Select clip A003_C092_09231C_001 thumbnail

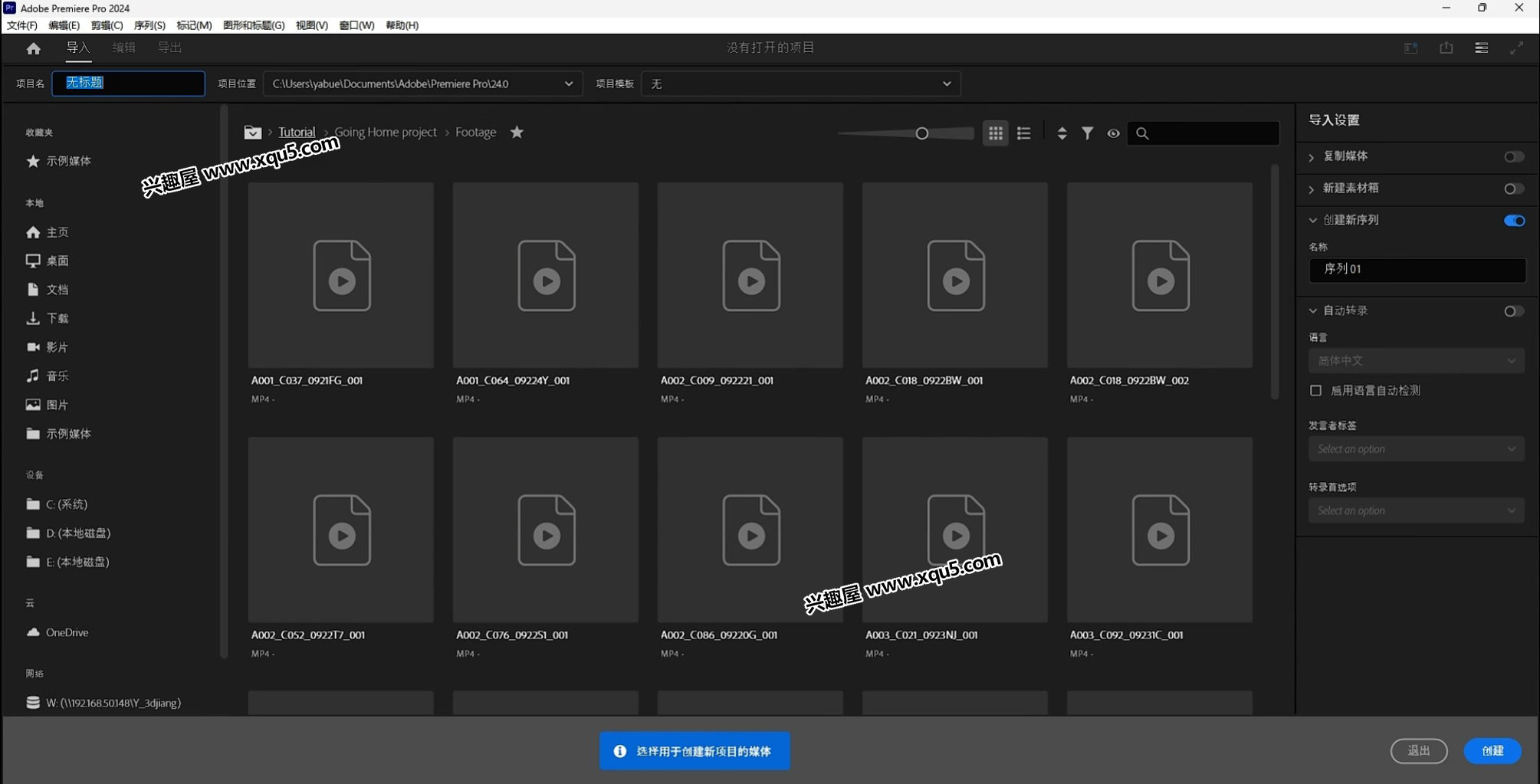click(x=1160, y=530)
